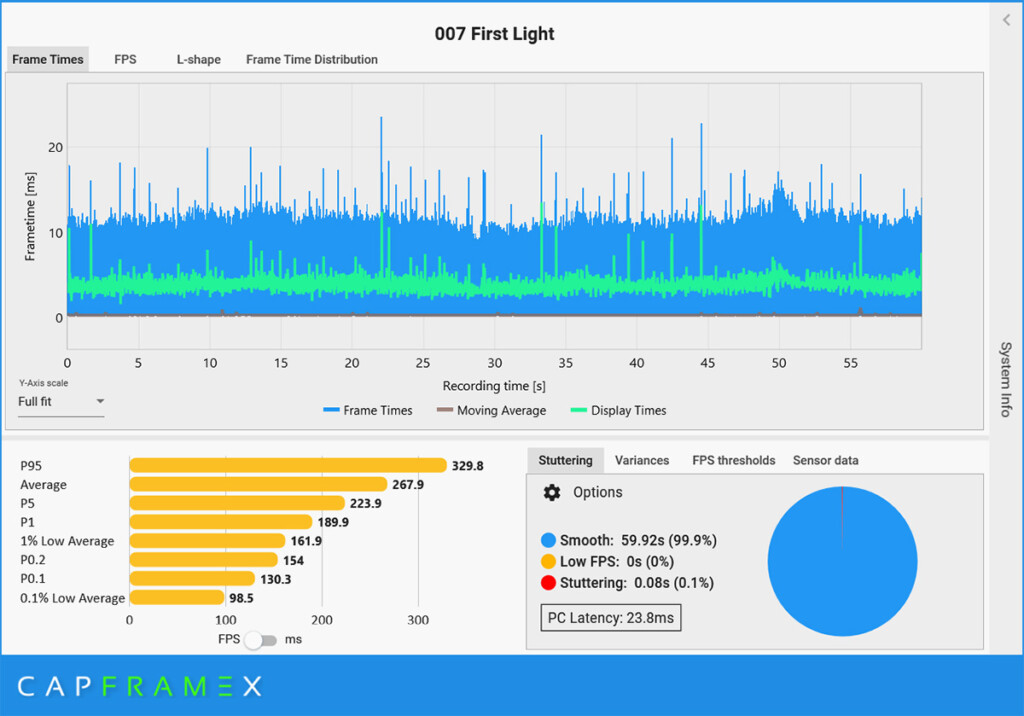
Task: Click the orange Low FPS legend dot
Action: point(549,562)
